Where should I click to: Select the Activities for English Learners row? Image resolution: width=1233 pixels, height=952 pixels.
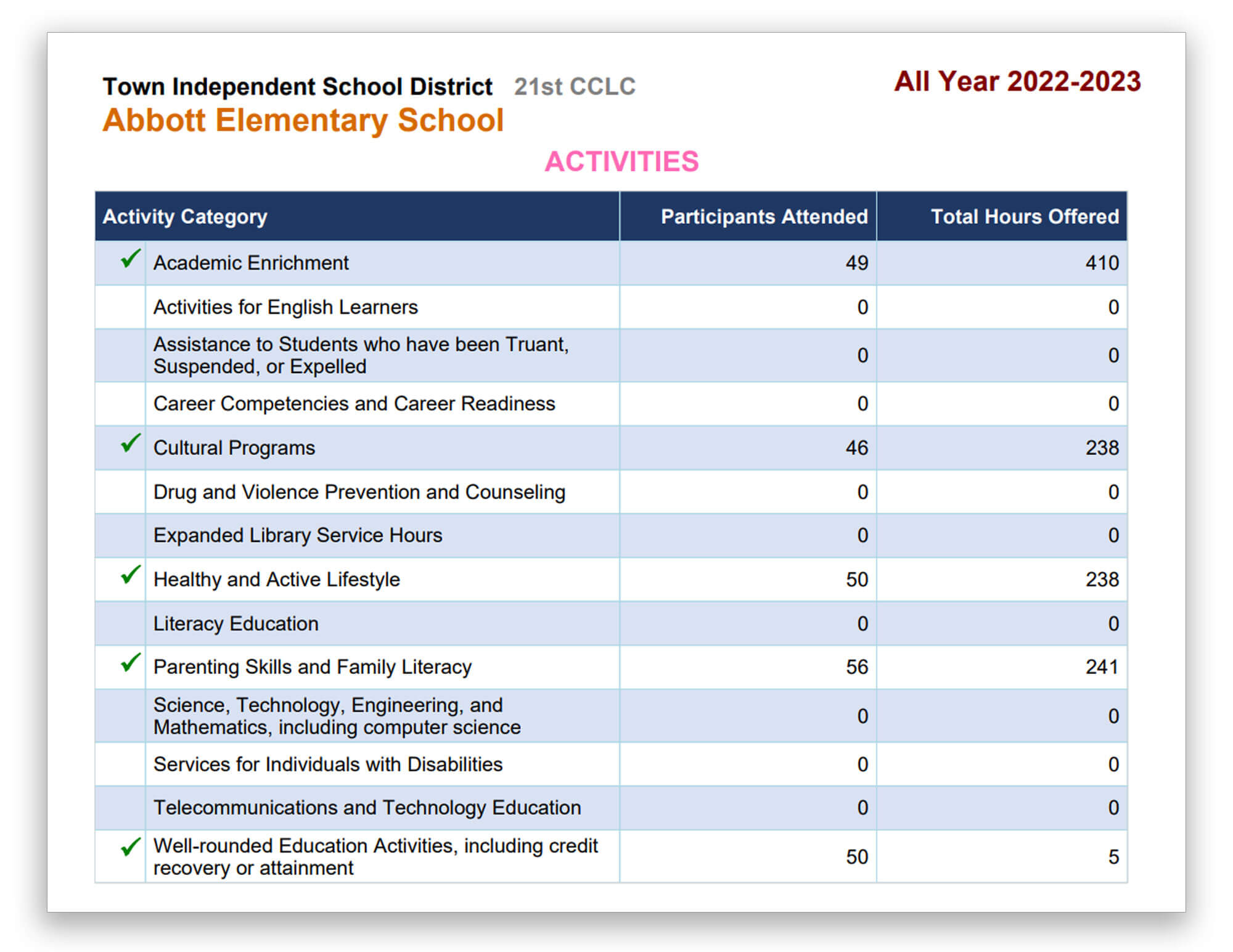285,307
